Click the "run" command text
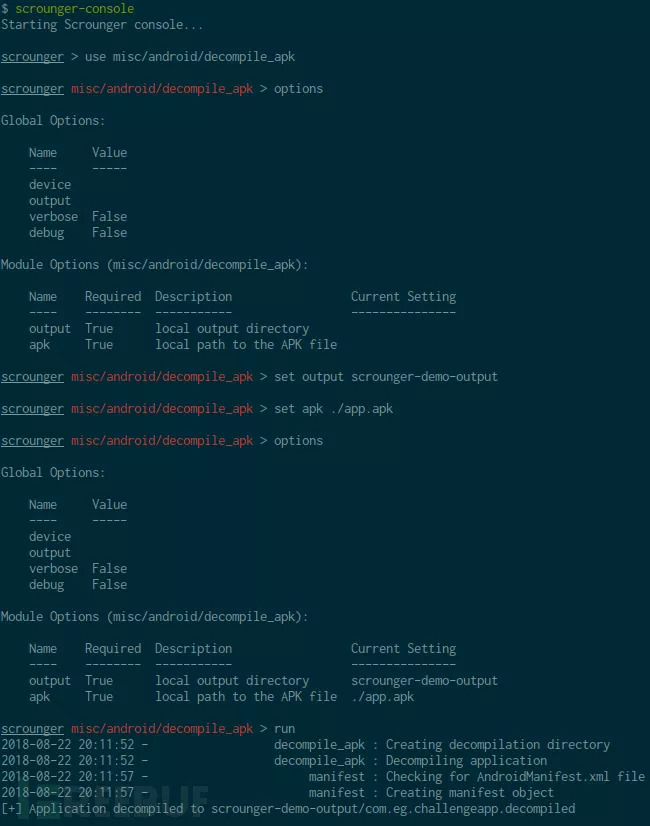The width and height of the screenshot is (650, 826). coord(285,728)
